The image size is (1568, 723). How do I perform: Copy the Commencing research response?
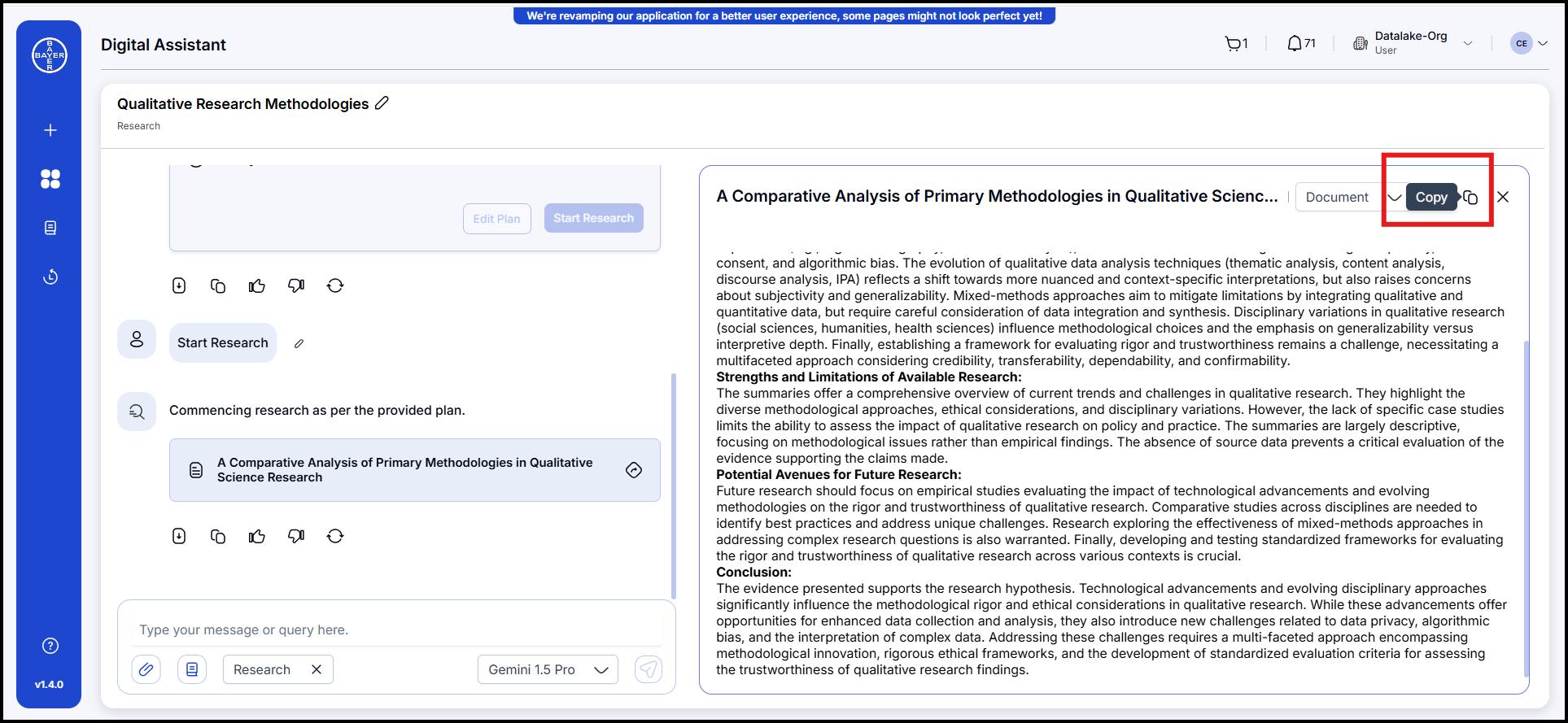[218, 536]
